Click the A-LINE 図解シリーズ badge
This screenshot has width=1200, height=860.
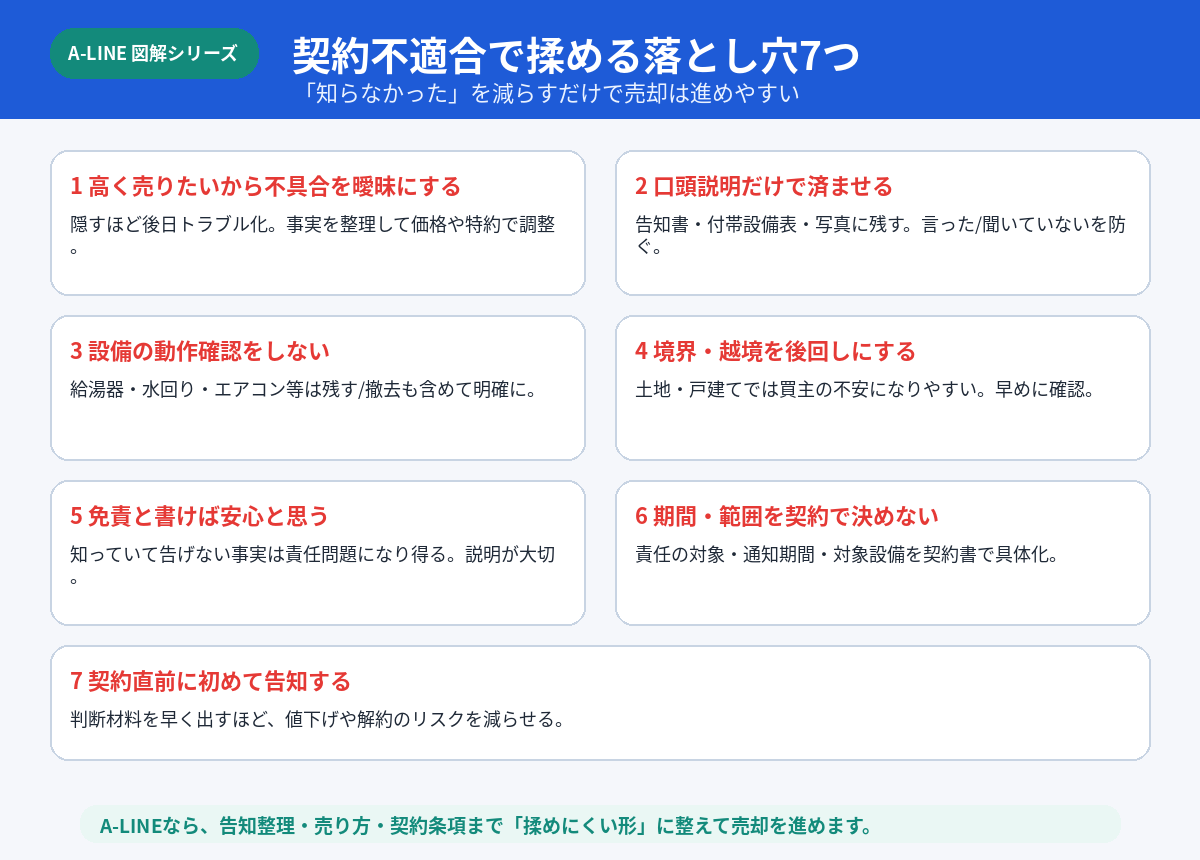[x=154, y=53]
